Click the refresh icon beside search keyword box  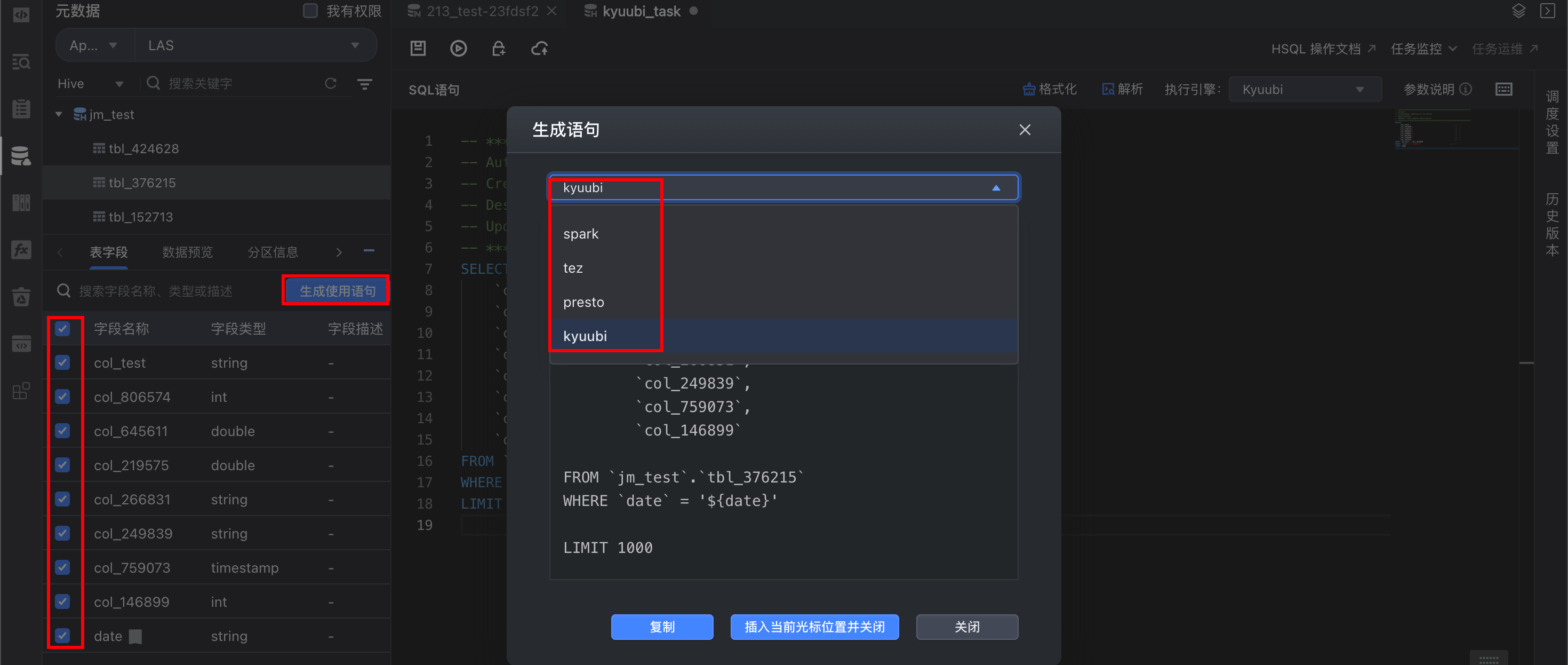pyautogui.click(x=331, y=83)
